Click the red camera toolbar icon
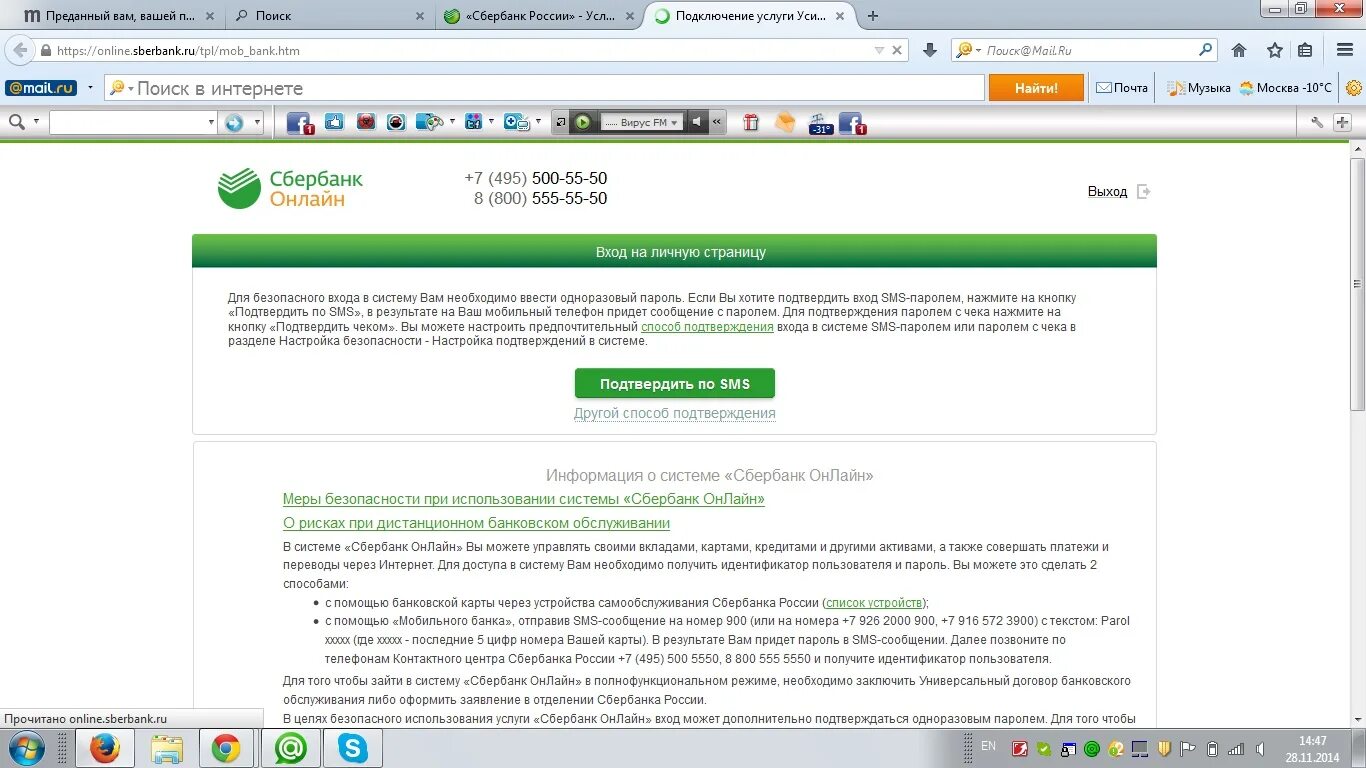 tap(366, 122)
